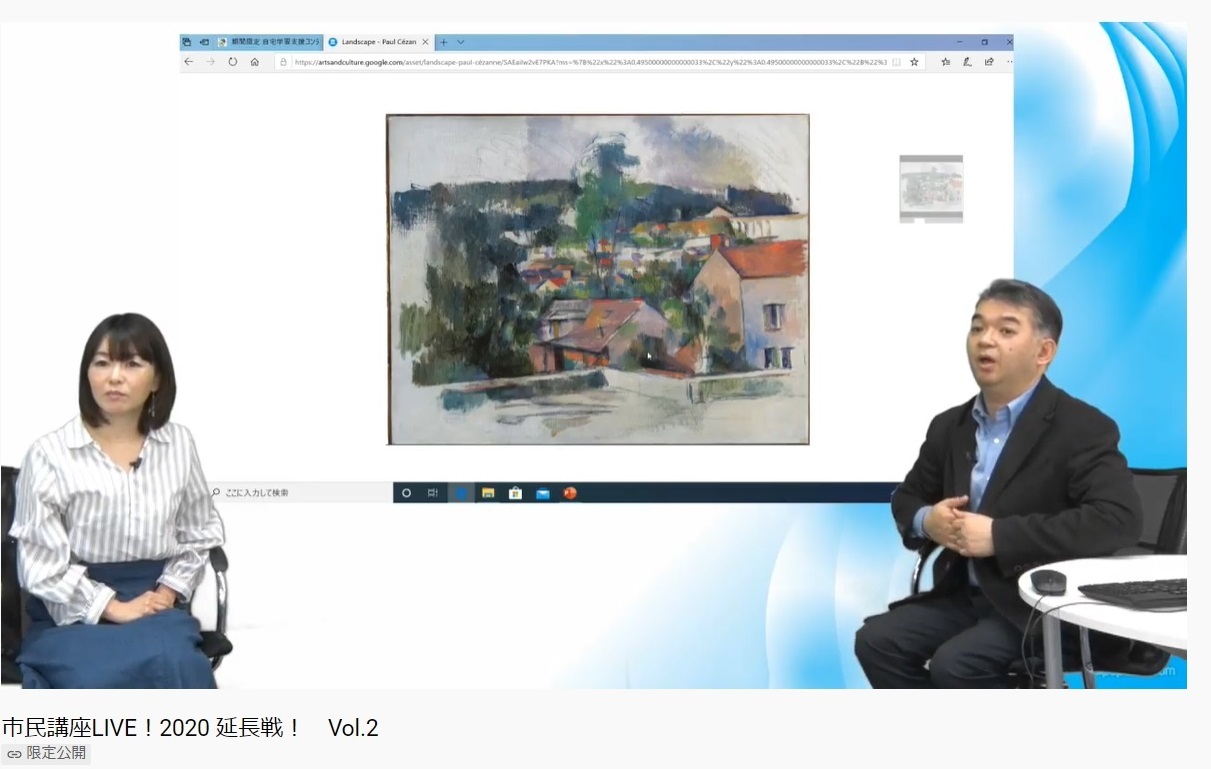Screen dimensions: 1211x769
Task: Open a new browser tab
Action: coord(444,42)
